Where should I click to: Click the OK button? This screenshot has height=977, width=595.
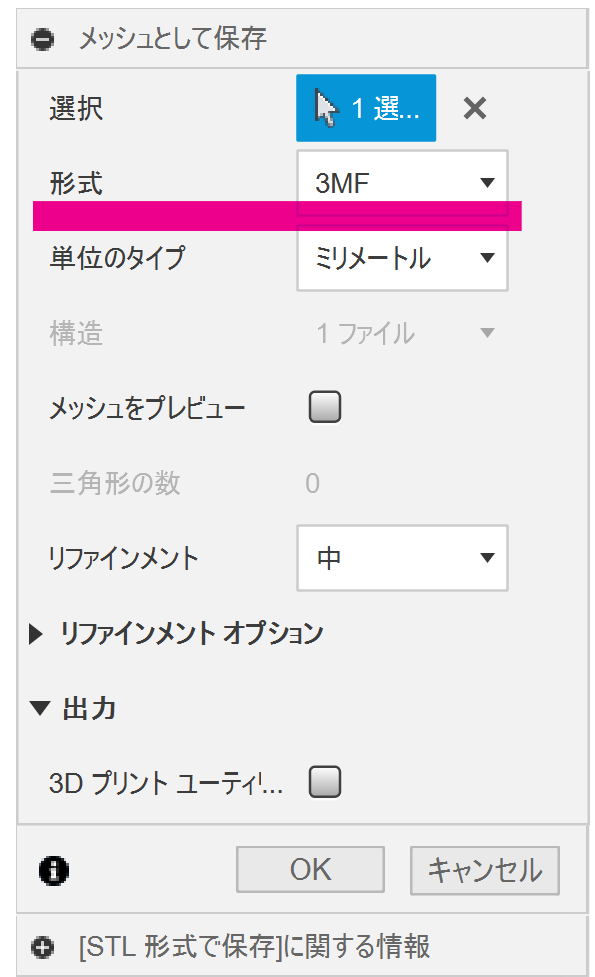pos(310,869)
